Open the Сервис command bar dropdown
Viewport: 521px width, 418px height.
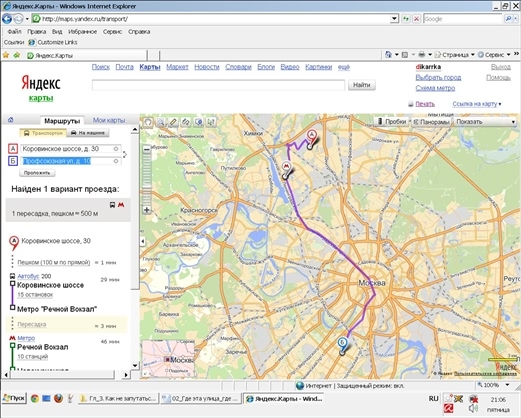494,54
